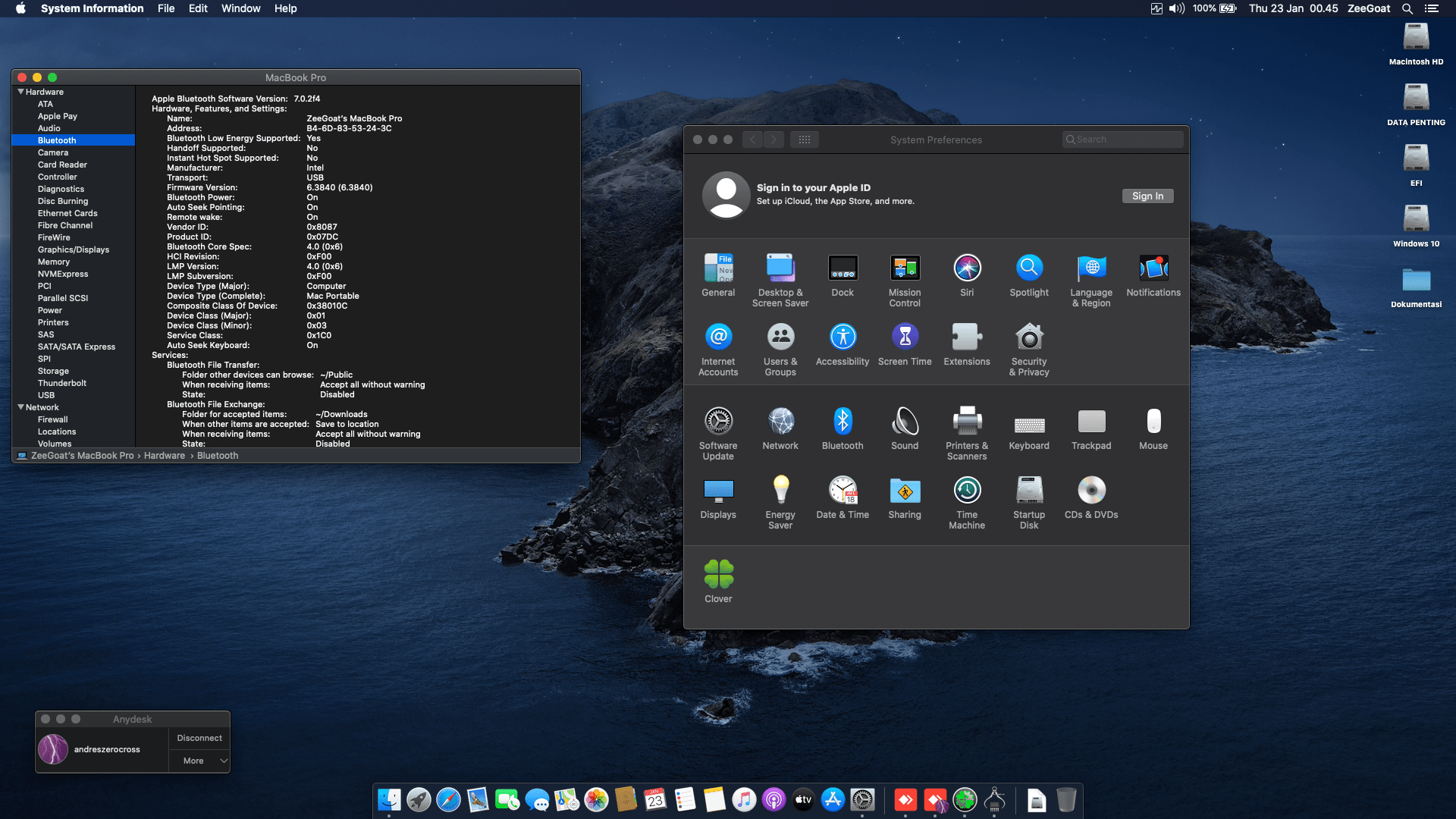The image size is (1456, 819).
Task: Open Trackpad preferences
Action: pos(1091,428)
